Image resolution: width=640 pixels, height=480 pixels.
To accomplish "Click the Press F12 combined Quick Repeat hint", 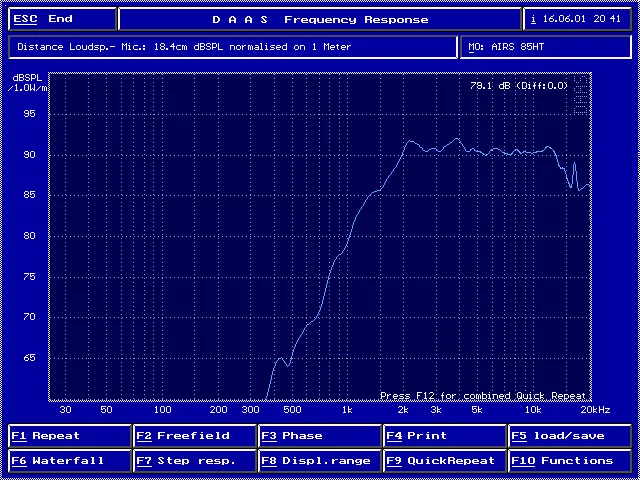I will (483, 396).
